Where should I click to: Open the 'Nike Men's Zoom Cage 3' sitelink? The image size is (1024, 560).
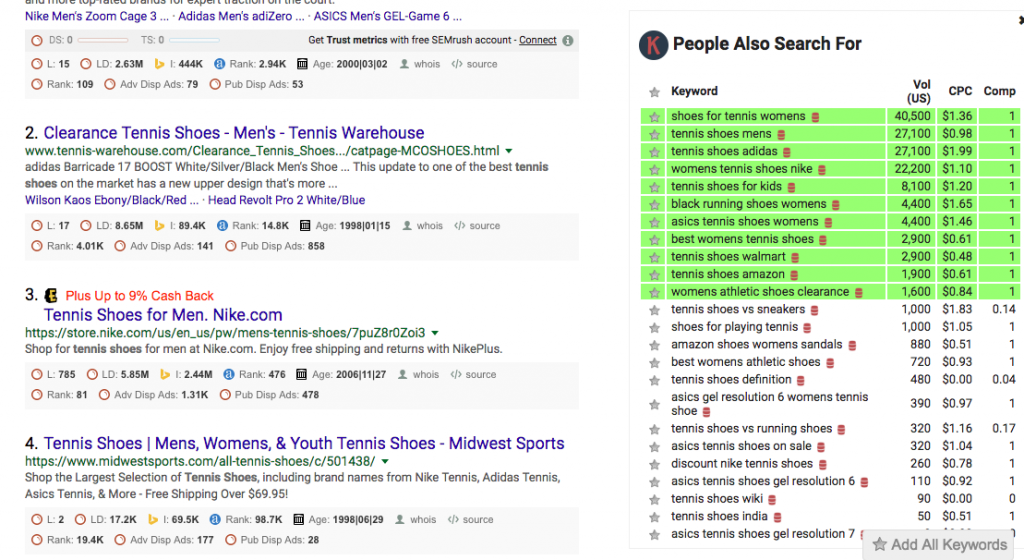click(x=97, y=16)
